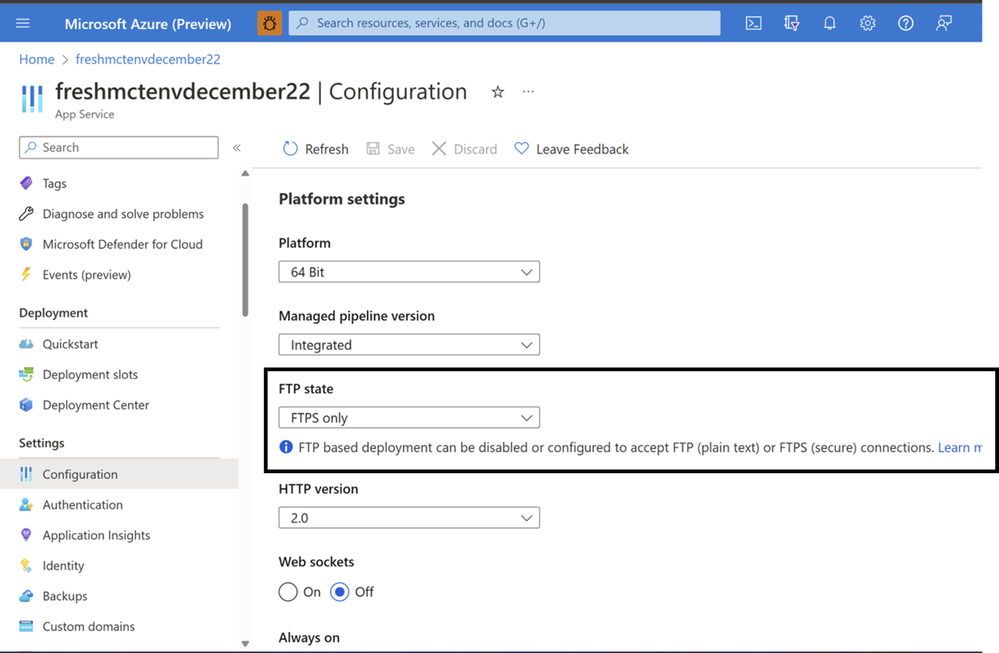Open the Feedback person icon in the top bar
This screenshot has width=999, height=653.
(x=944, y=24)
